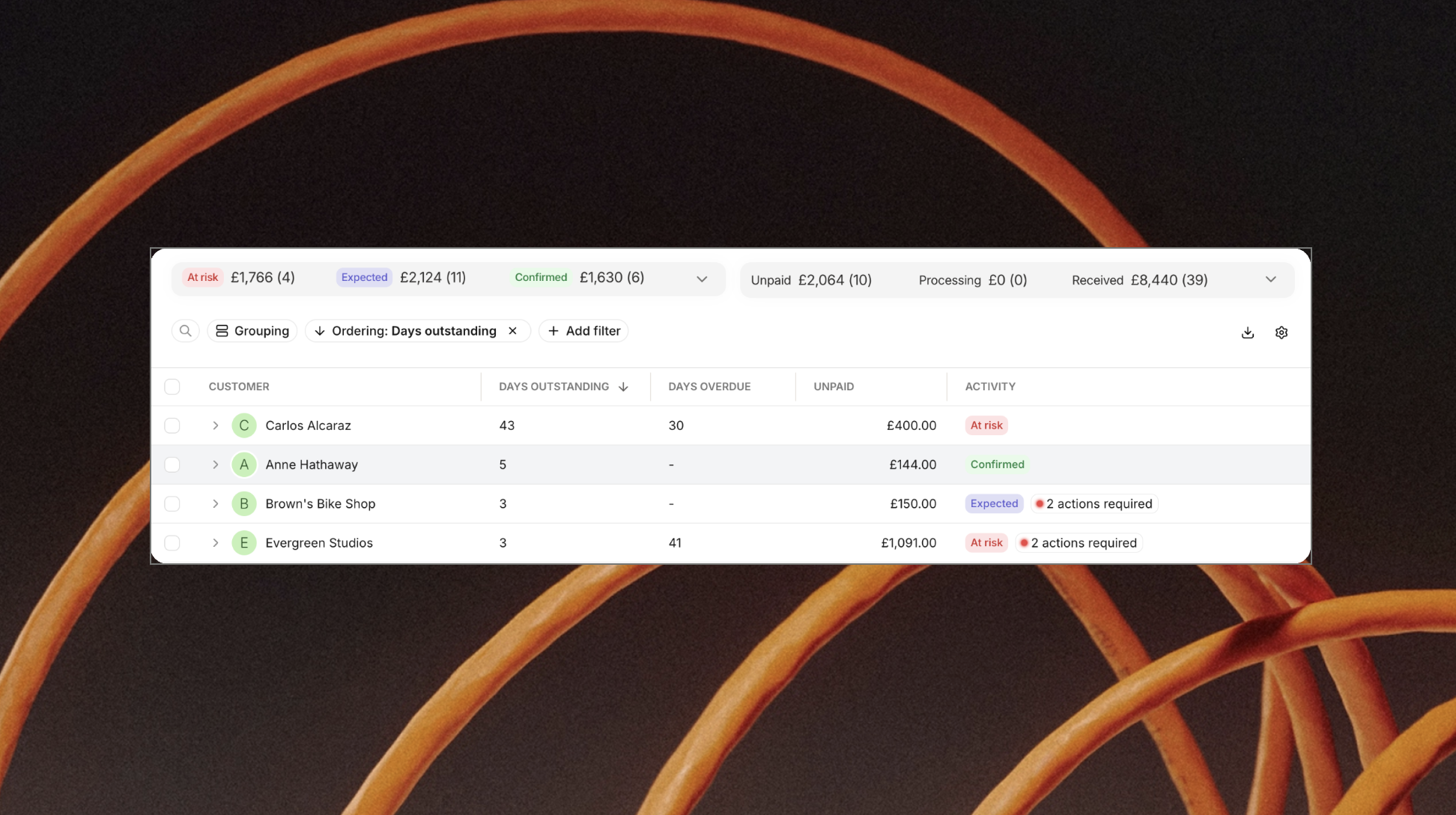Check the Carlos Alcaraz row checkbox
The height and width of the screenshot is (815, 1456).
[172, 425]
